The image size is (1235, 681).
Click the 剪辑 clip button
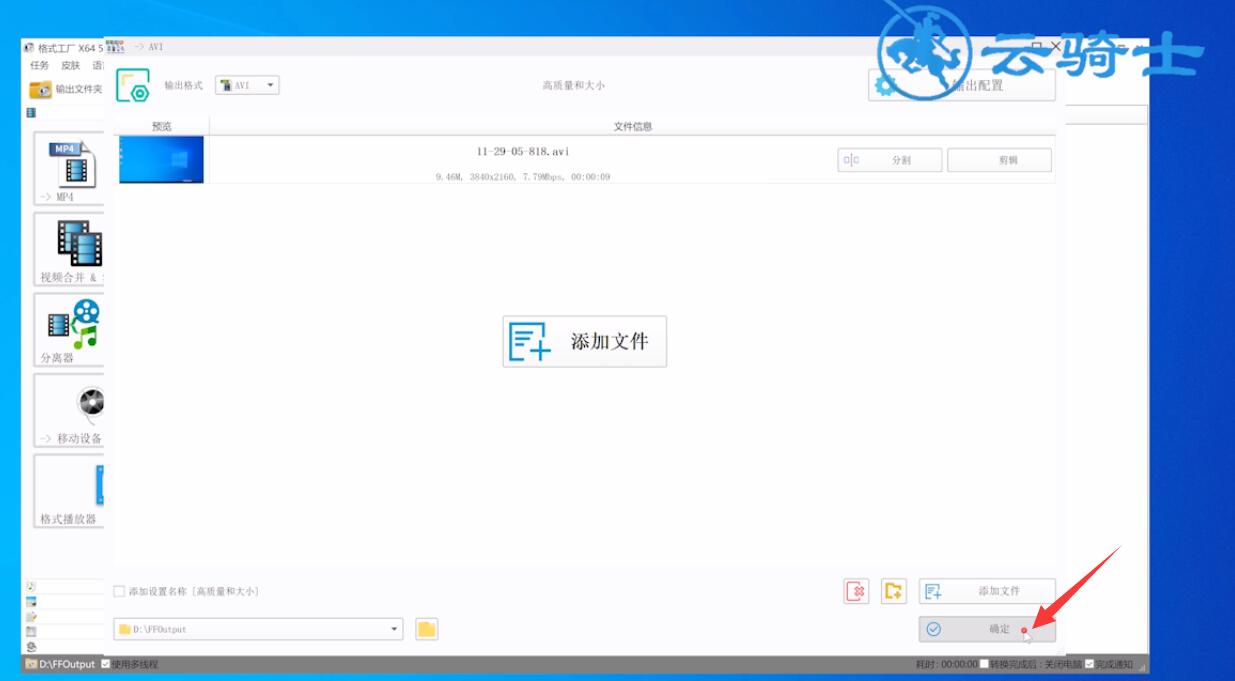pyautogui.click(x=999, y=160)
